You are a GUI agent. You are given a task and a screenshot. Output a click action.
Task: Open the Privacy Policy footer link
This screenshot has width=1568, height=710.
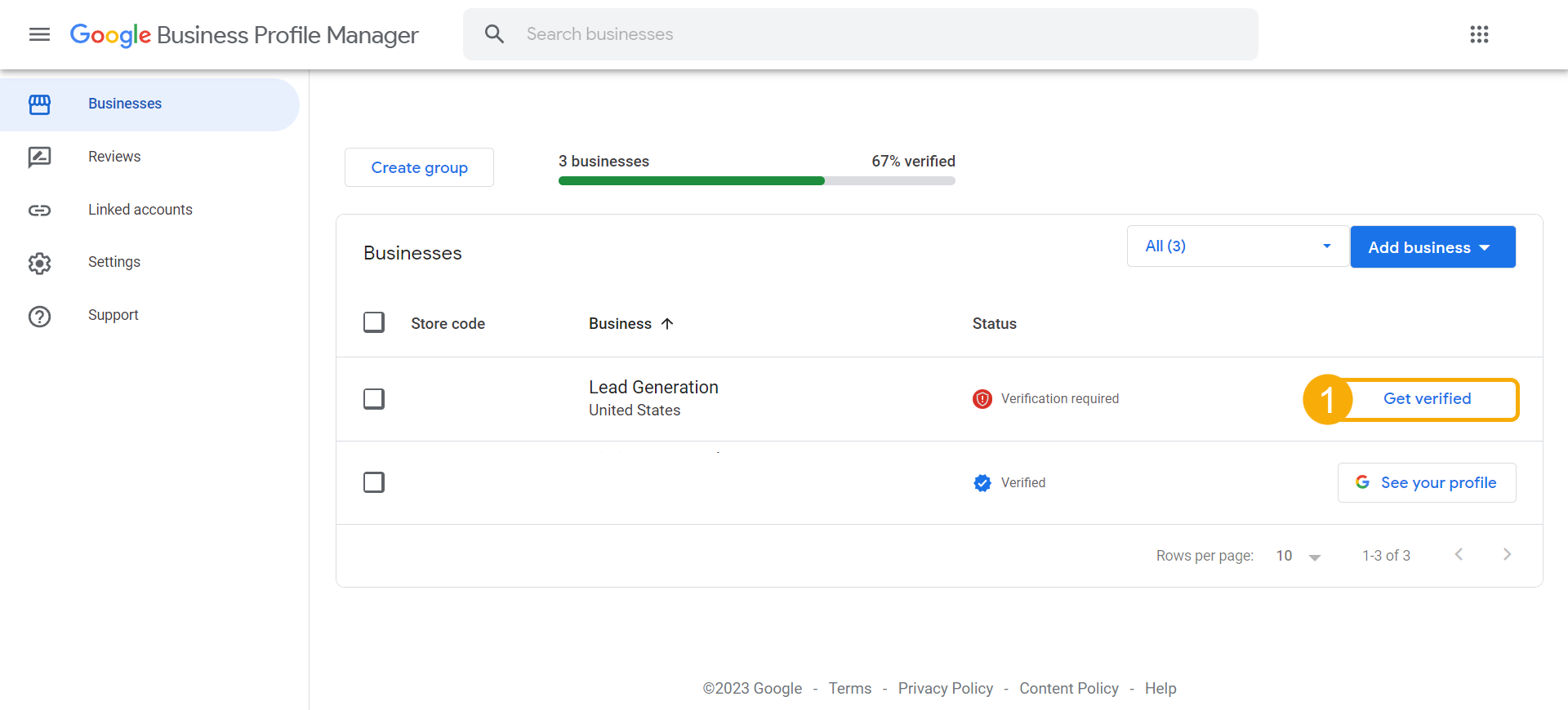pos(946,689)
